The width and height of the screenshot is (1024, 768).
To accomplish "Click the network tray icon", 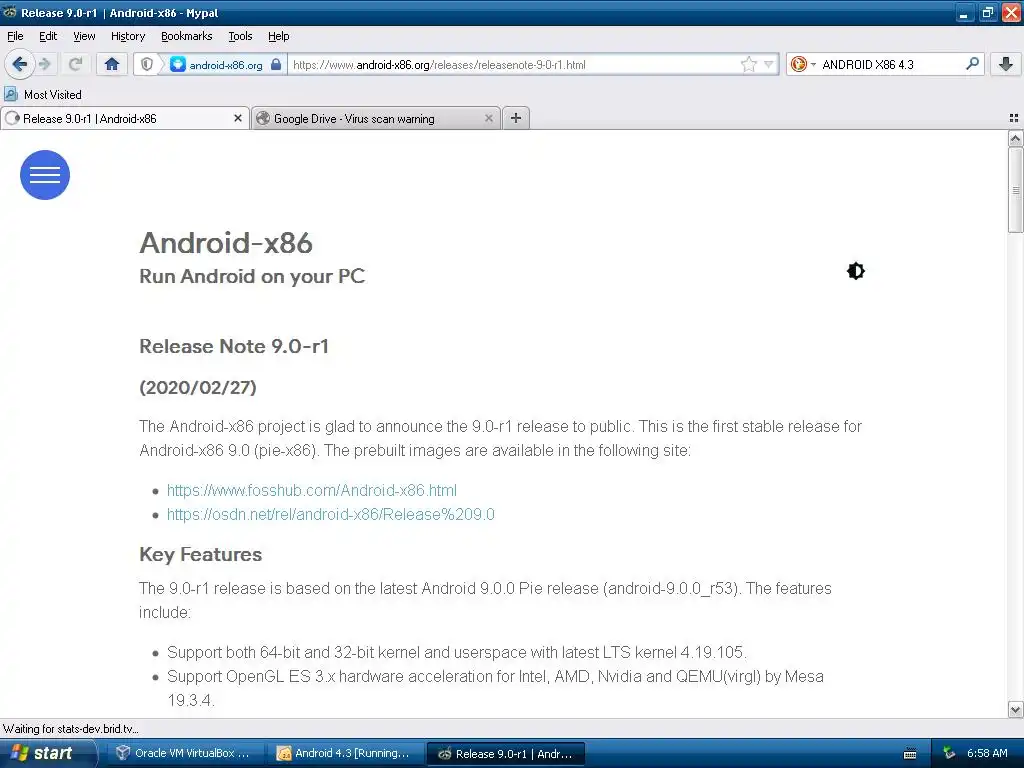I will pyautogui.click(x=949, y=753).
